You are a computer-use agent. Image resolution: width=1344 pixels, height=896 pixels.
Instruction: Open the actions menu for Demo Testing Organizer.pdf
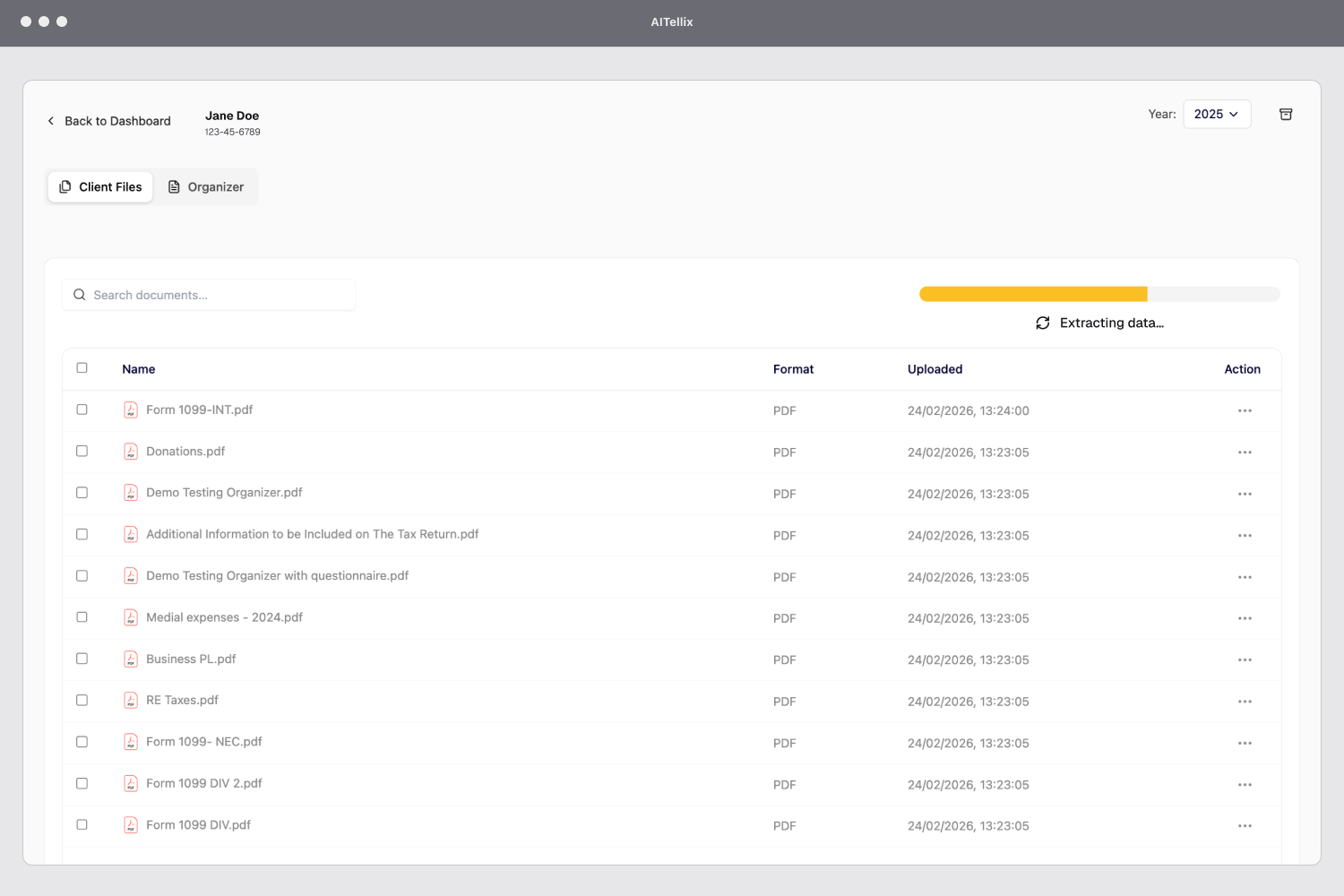(1245, 494)
